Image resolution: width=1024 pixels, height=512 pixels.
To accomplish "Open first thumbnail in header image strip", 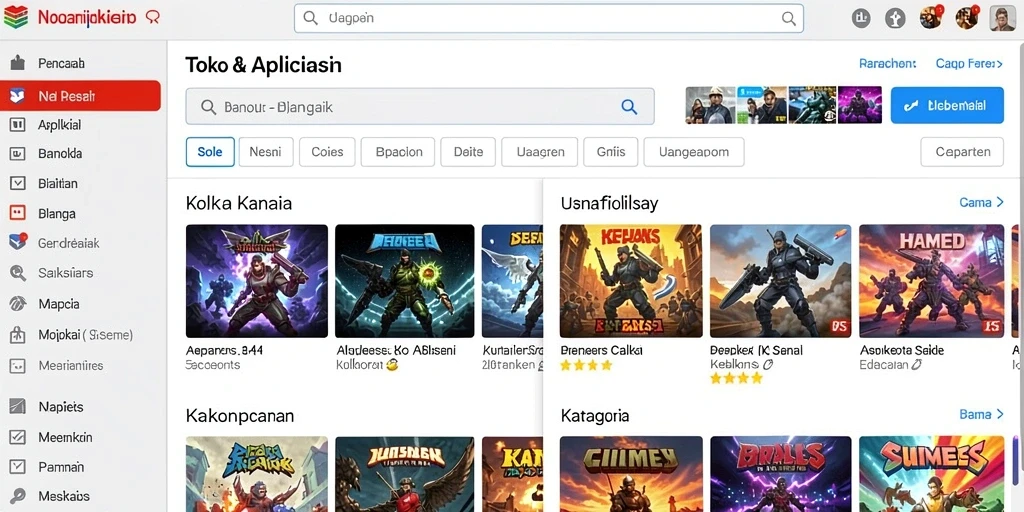I will [x=711, y=105].
